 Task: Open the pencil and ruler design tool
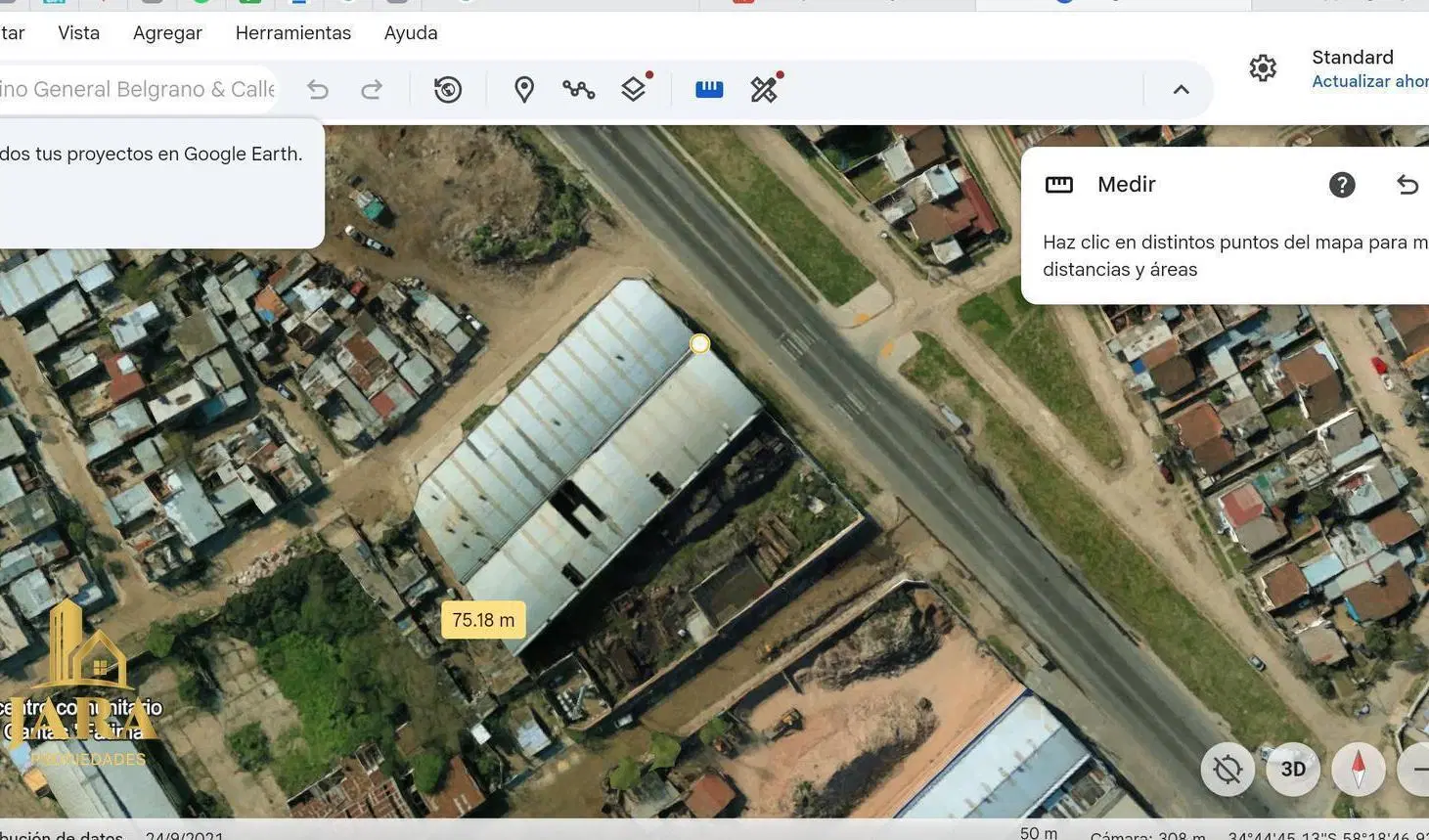tap(764, 90)
